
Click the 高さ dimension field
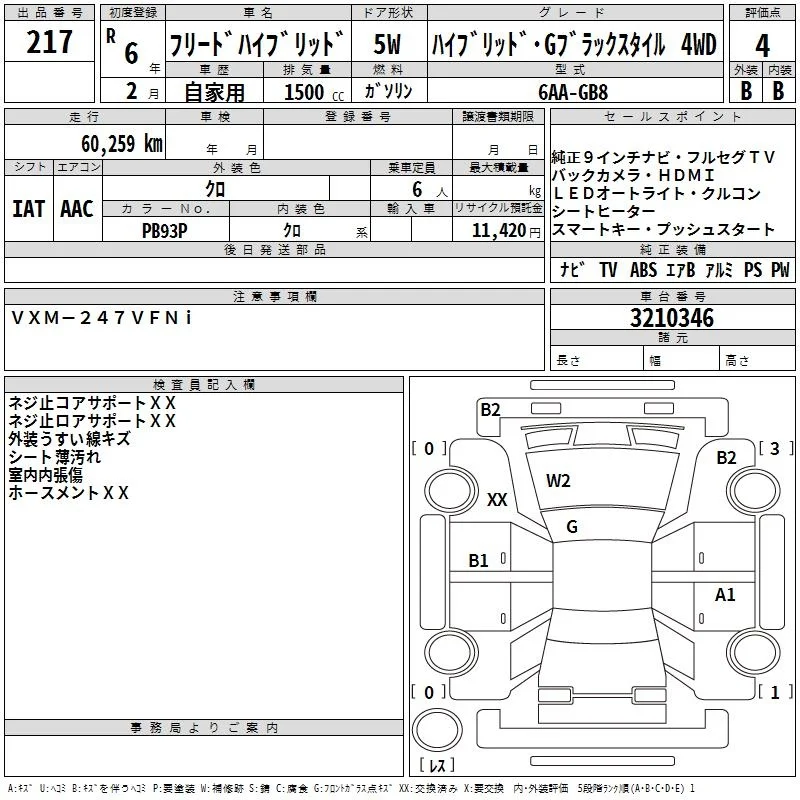[x=757, y=360]
